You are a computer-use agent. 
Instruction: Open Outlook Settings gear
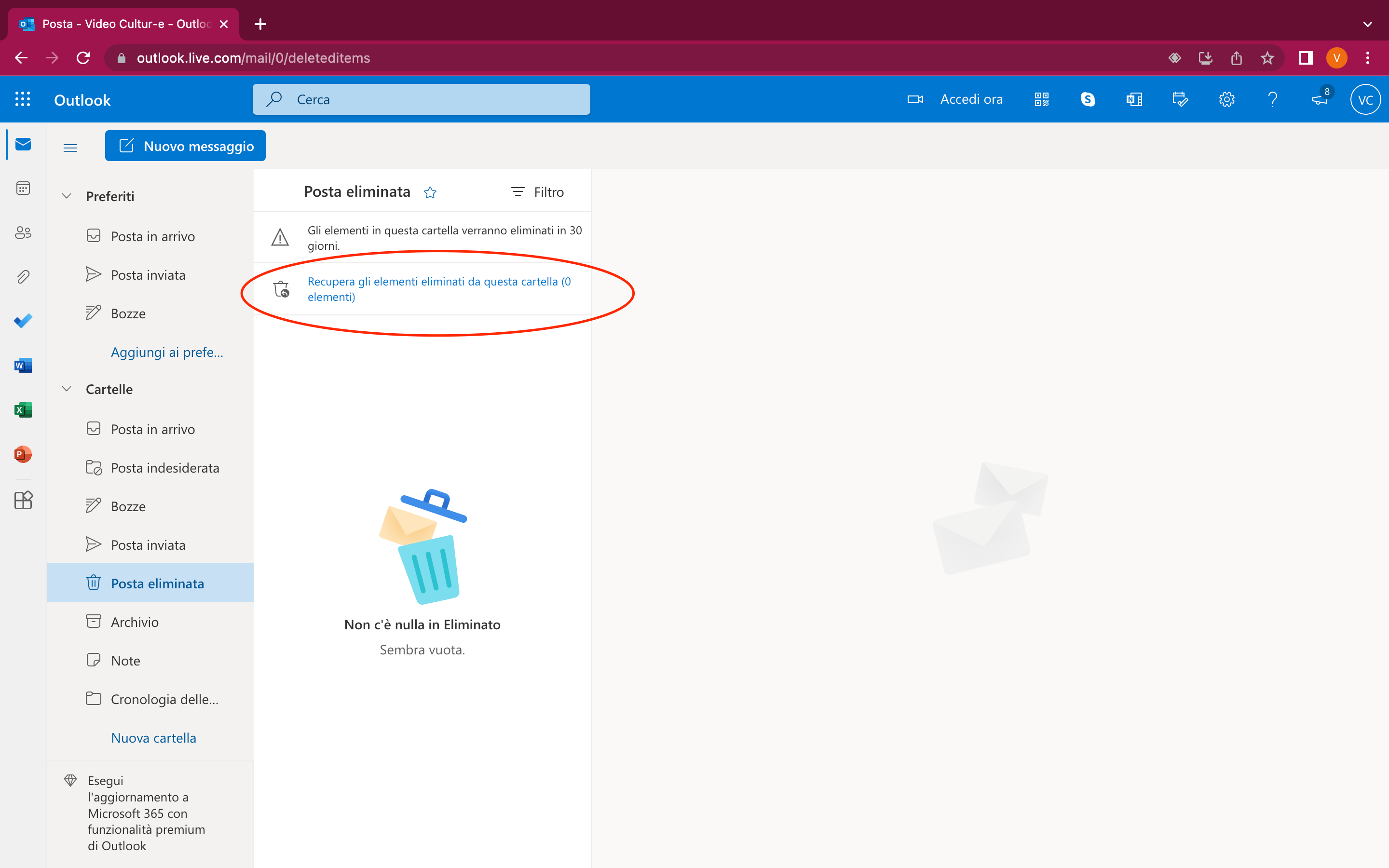click(x=1227, y=99)
